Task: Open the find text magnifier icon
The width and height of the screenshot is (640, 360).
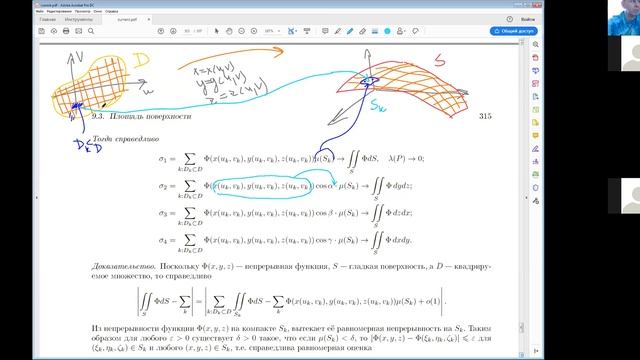Action: click(x=91, y=31)
